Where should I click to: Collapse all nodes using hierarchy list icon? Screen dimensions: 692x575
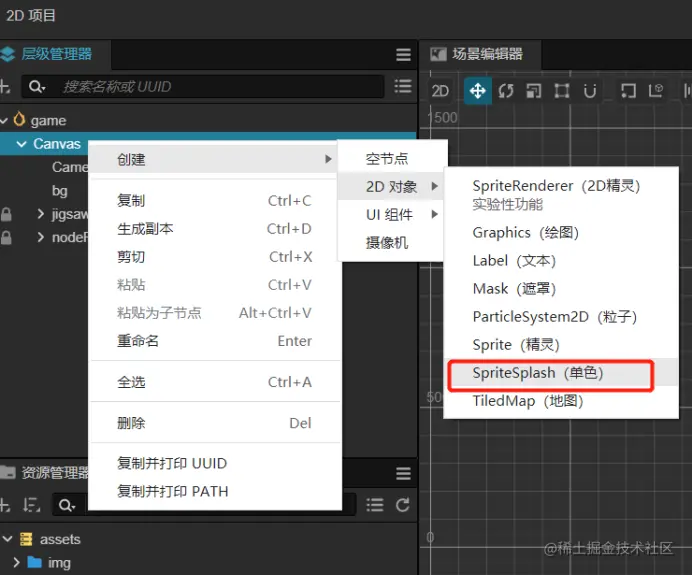[402, 86]
